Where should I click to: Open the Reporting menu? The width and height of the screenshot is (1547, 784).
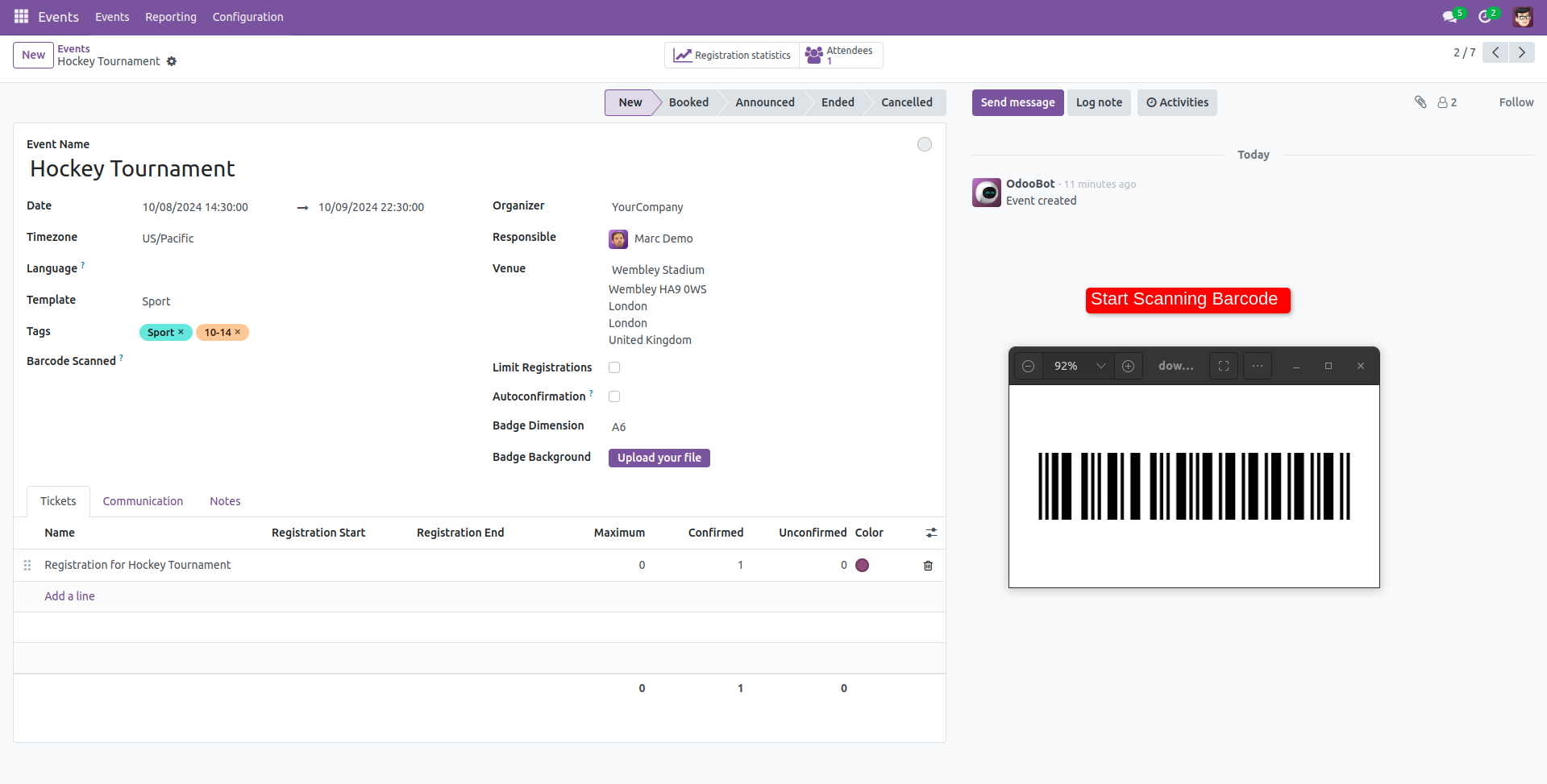click(171, 17)
